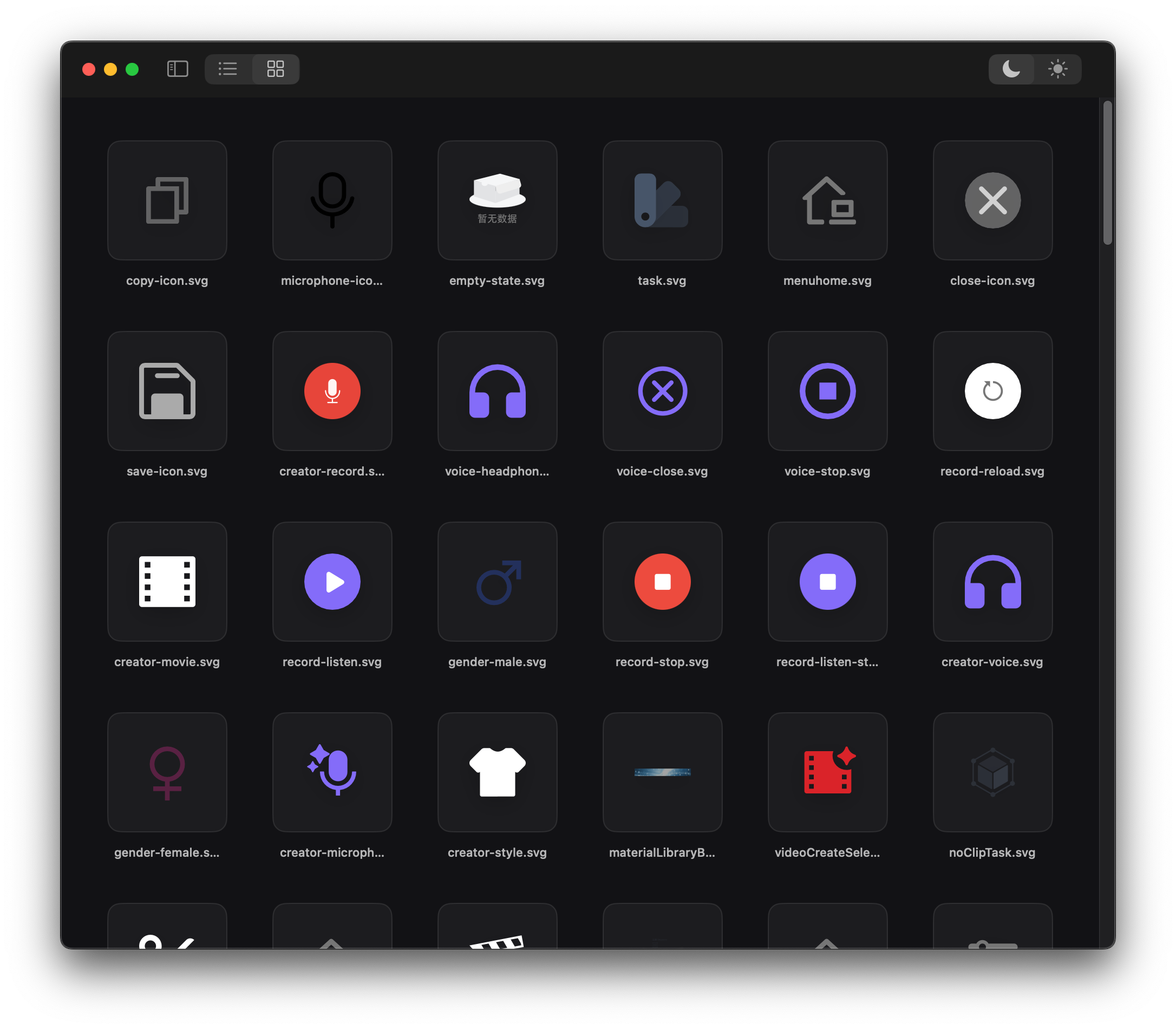Switch to grid view
Image resolution: width=1176 pixels, height=1029 pixels.
coord(276,69)
